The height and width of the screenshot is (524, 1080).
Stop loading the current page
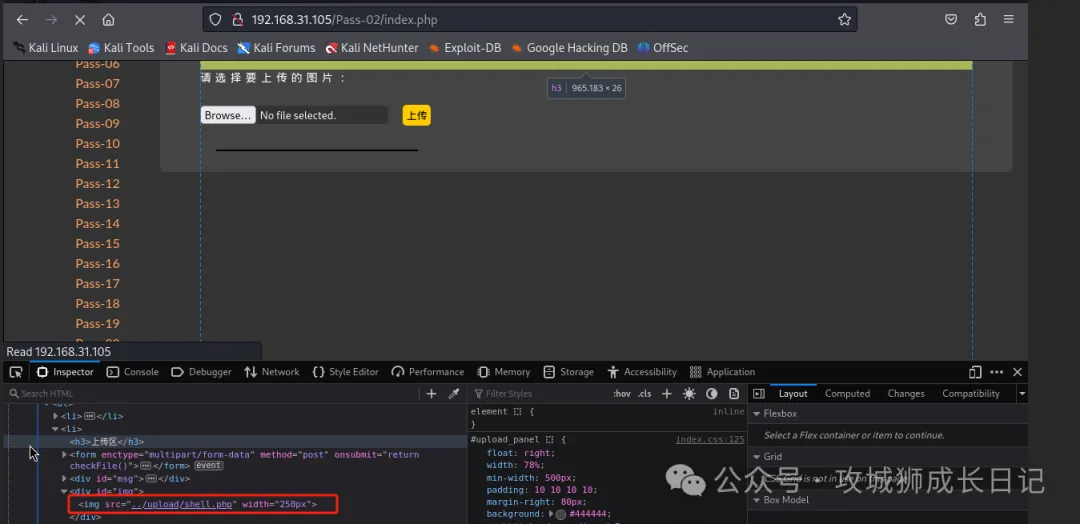pos(80,19)
